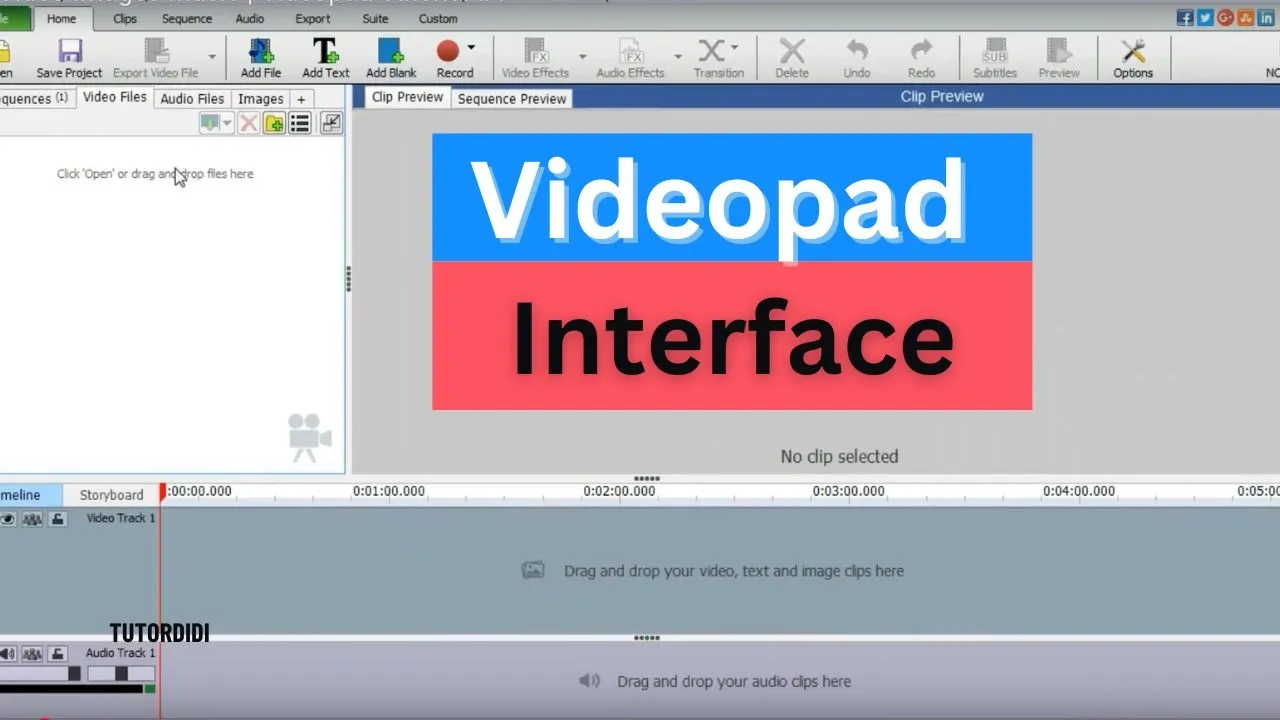This screenshot has width=1280, height=720.
Task: Expand the Transition dropdown arrow
Action: tap(735, 47)
